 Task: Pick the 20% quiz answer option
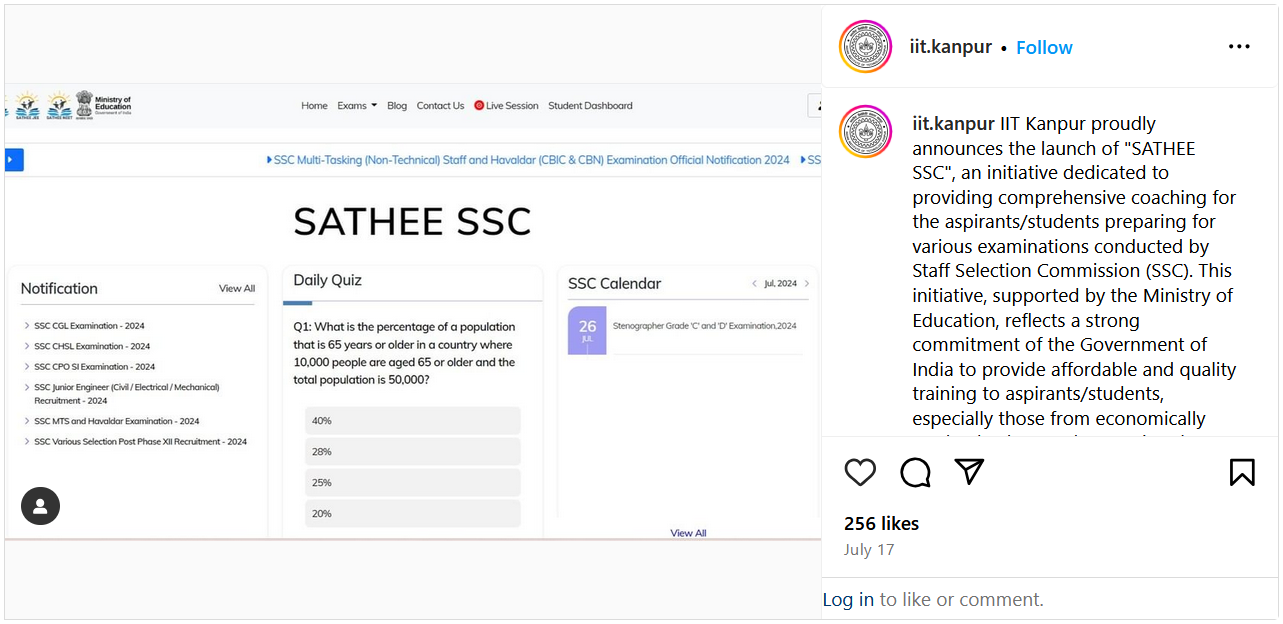coord(412,514)
